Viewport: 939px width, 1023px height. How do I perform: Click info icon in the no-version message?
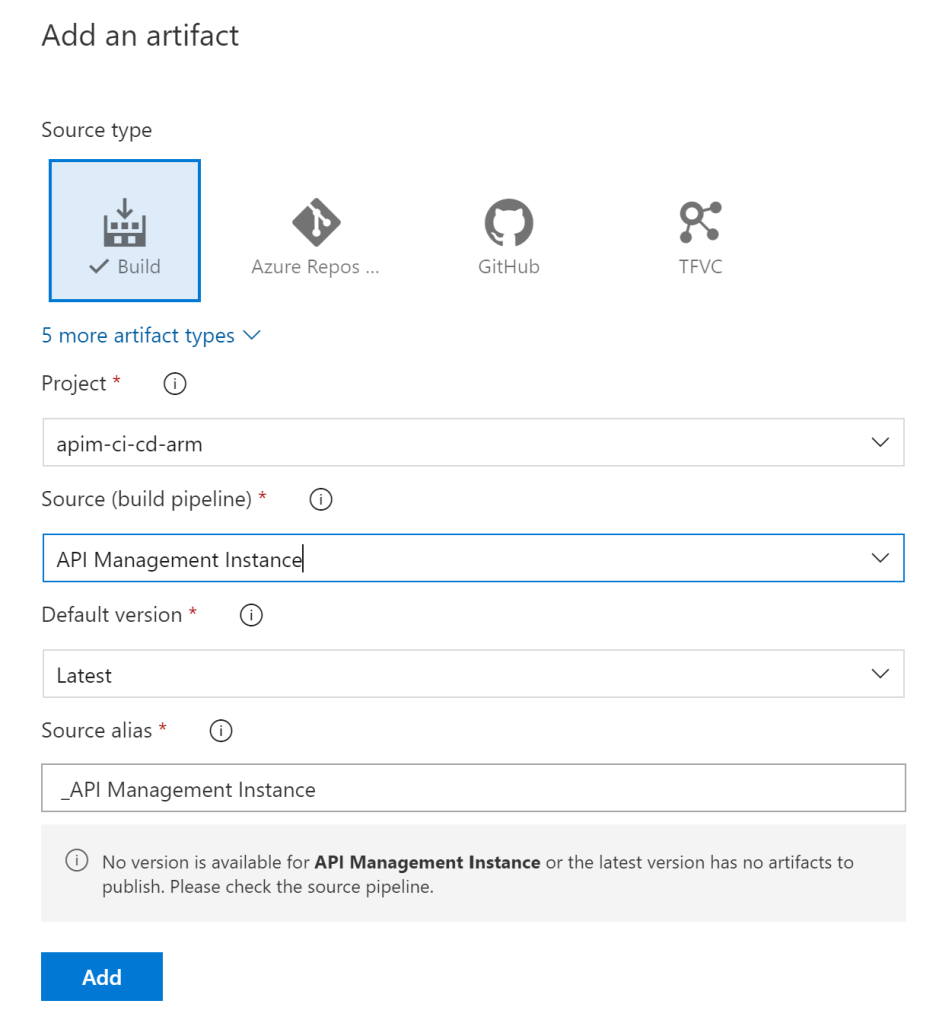[76, 861]
